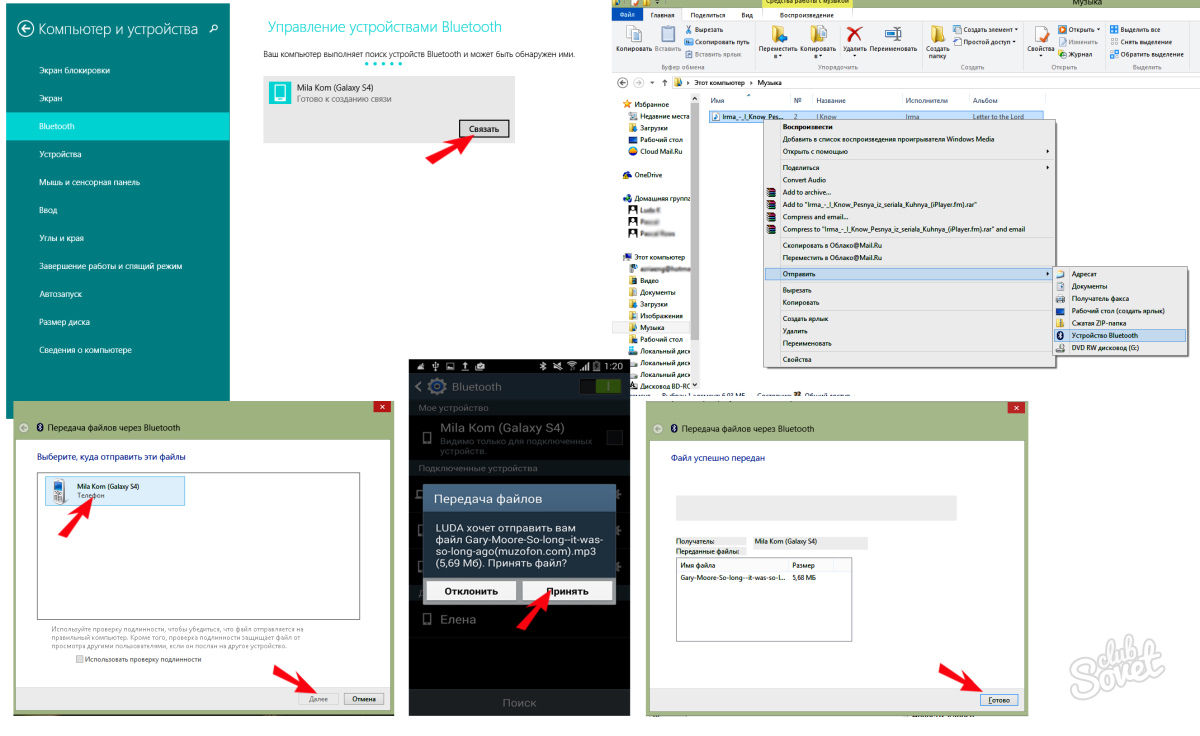1200x736 pixels.
Task: Click back chevron beside Android Bluetooth gear
Action: 419,386
